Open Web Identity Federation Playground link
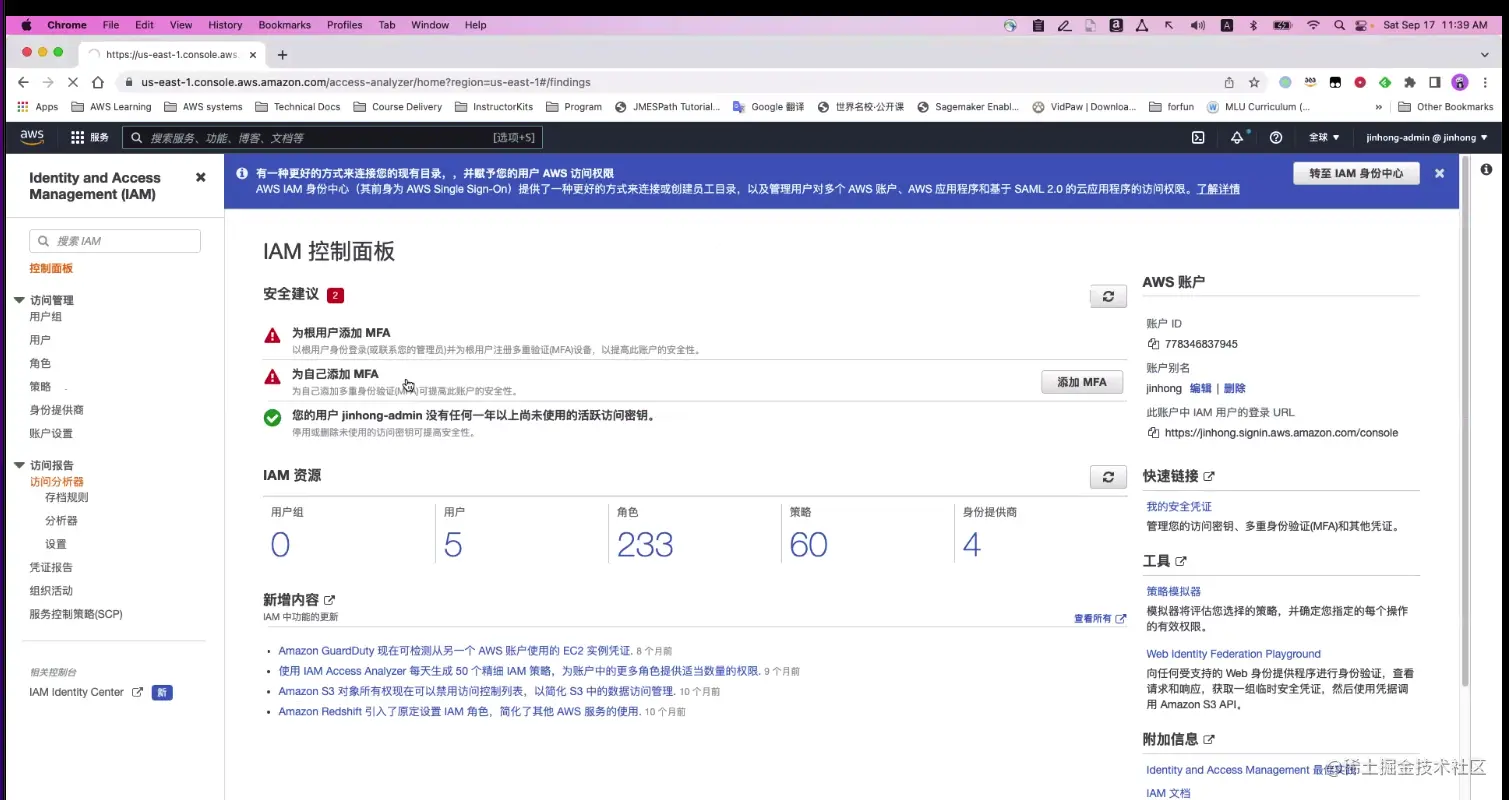1509x800 pixels. click(1233, 654)
